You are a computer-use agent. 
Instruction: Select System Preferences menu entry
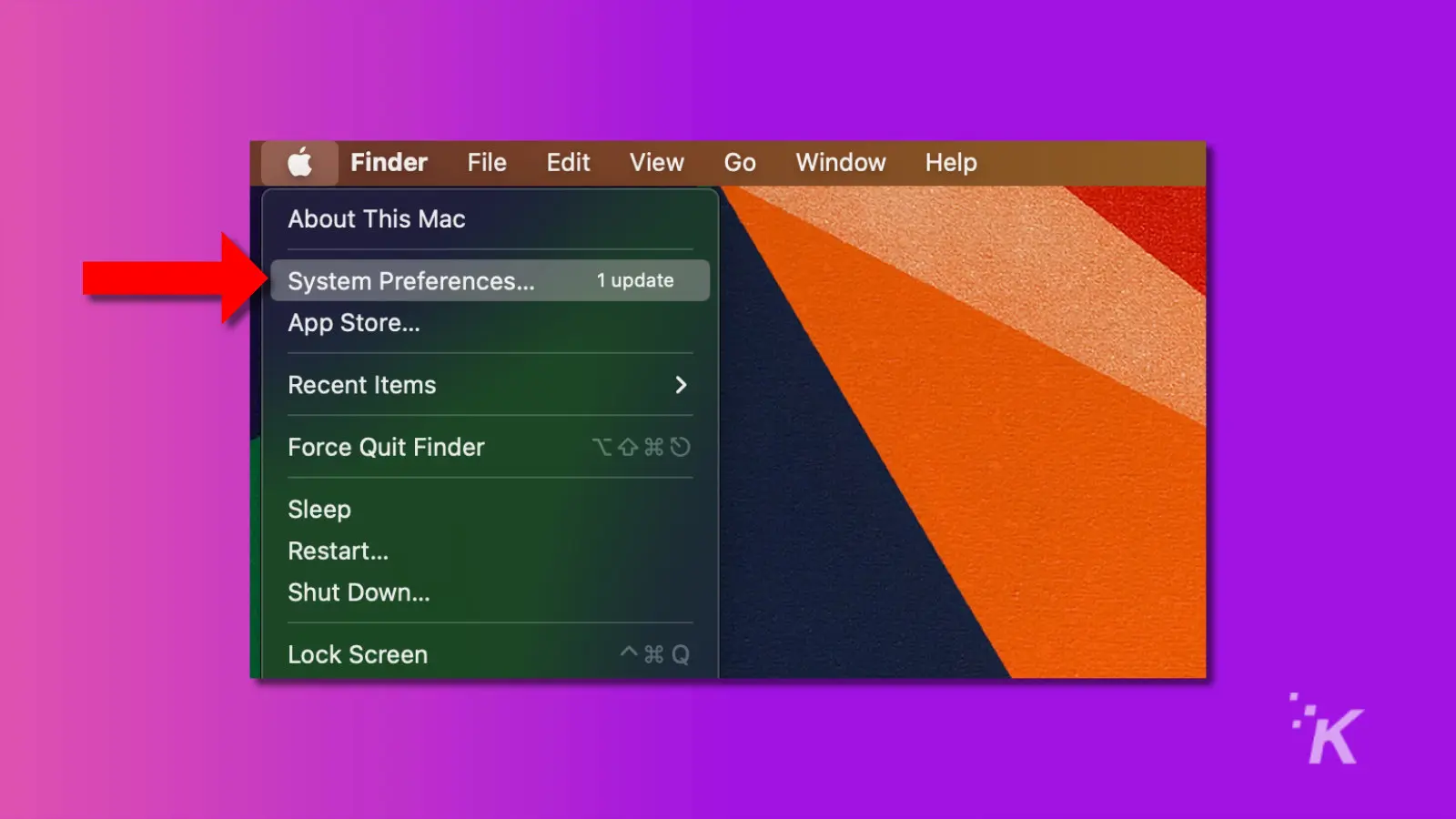(x=490, y=280)
